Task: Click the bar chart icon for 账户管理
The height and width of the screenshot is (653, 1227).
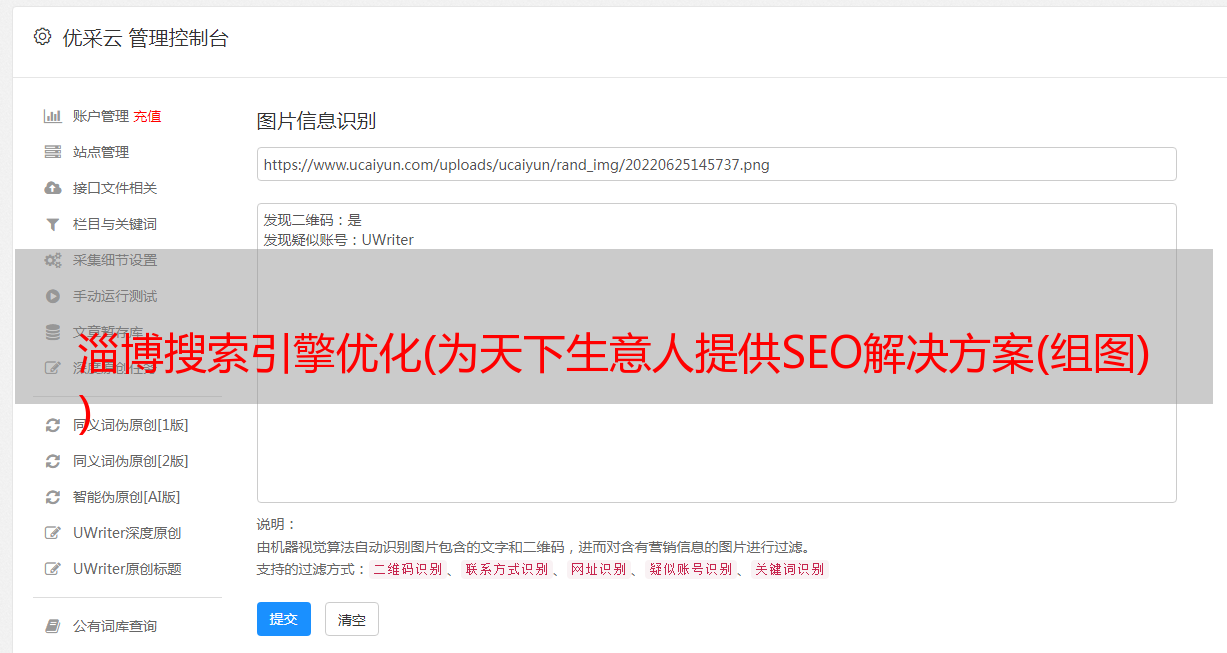Action: pyautogui.click(x=53, y=116)
